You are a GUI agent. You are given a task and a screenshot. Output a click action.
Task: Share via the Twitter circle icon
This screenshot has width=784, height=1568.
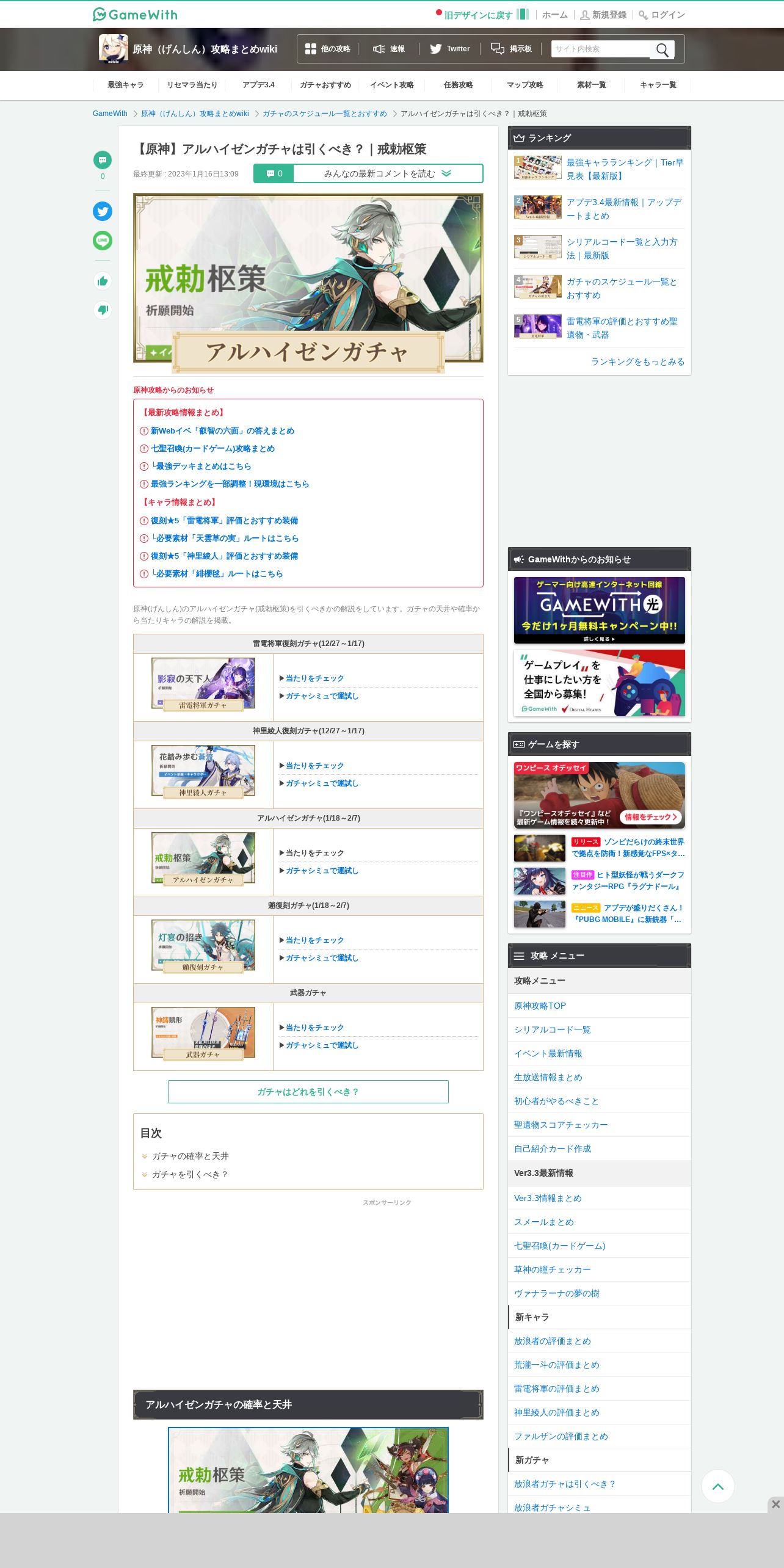coord(103,211)
